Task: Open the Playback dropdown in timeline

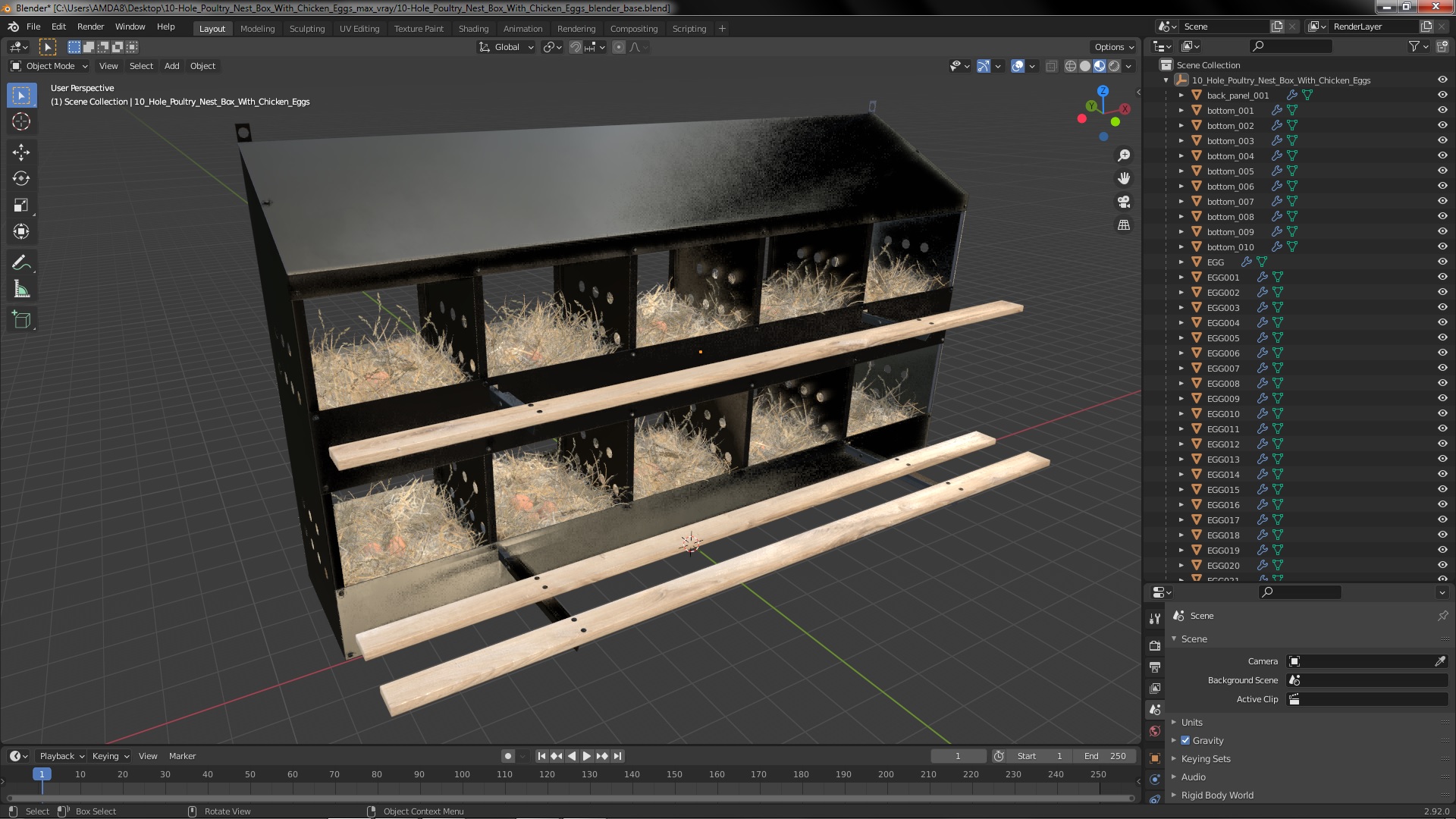Action: coord(61,756)
